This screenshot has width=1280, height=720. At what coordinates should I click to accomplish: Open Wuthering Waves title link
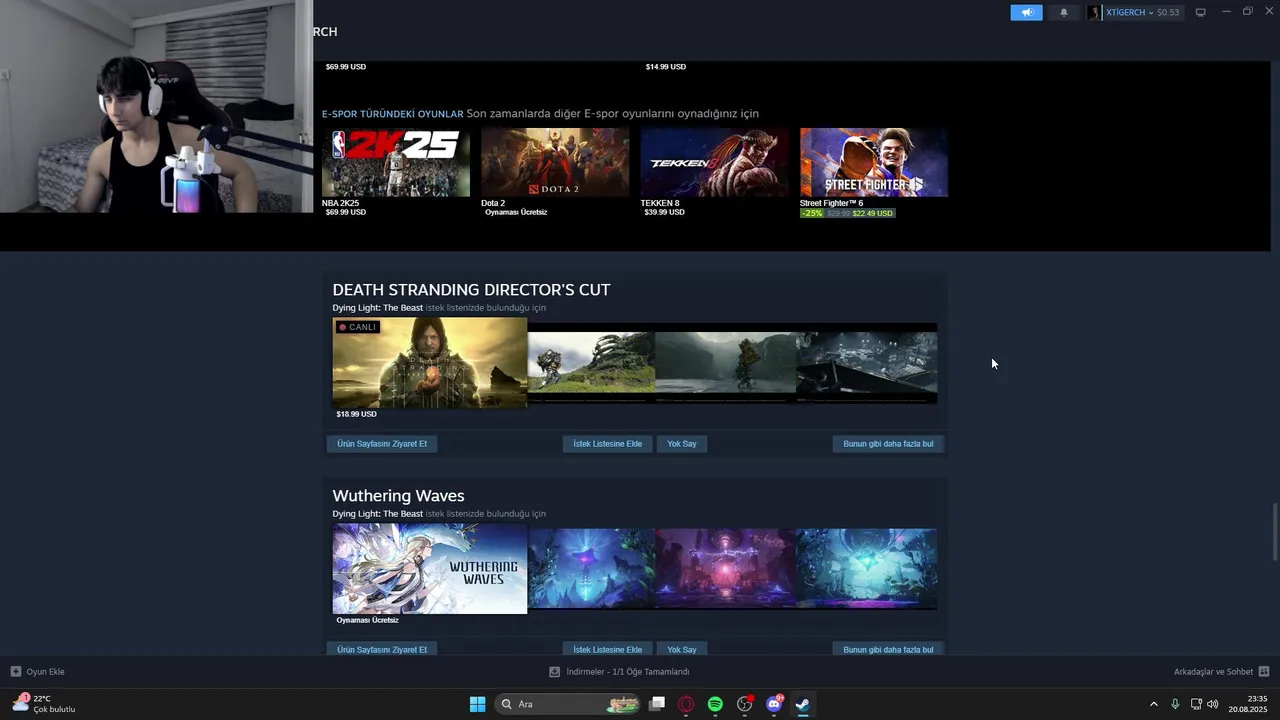(x=398, y=496)
